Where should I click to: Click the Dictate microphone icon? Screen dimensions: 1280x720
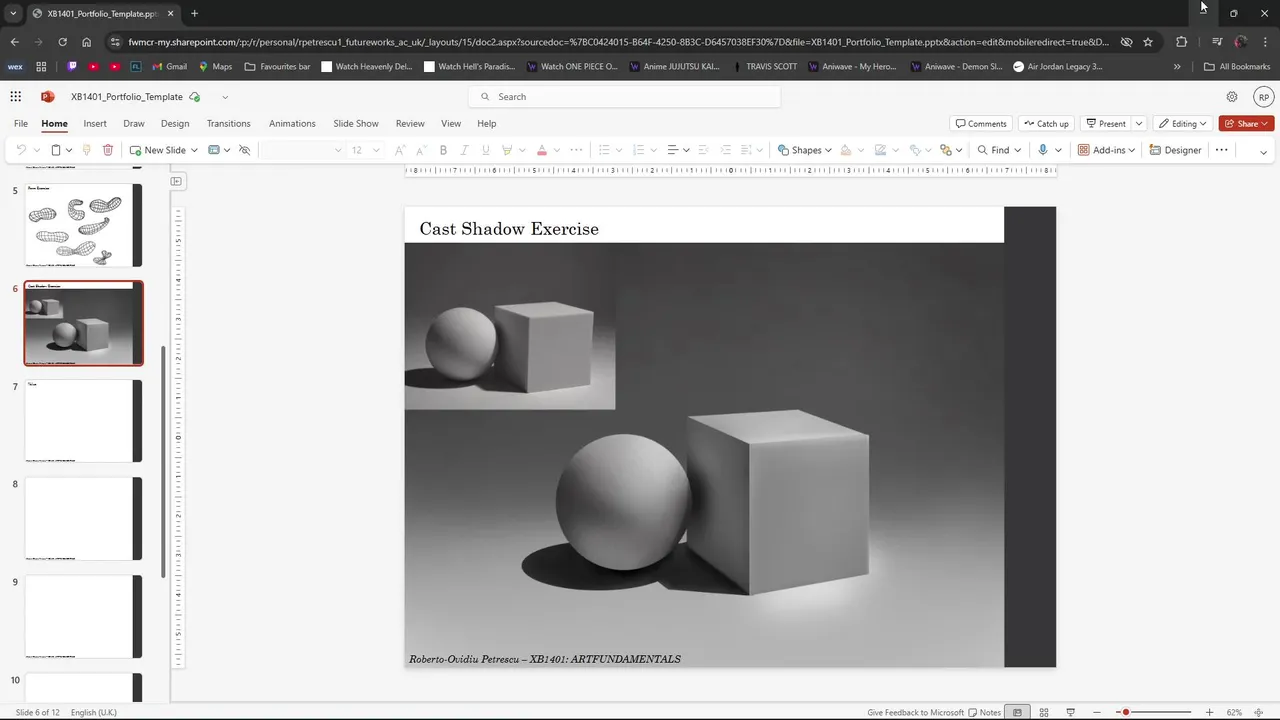point(1043,150)
